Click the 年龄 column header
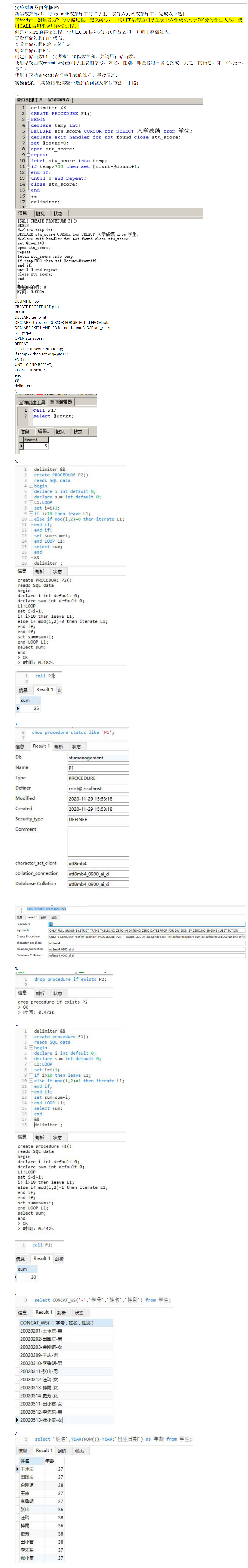248x1568 pixels. [x=54, y=1461]
